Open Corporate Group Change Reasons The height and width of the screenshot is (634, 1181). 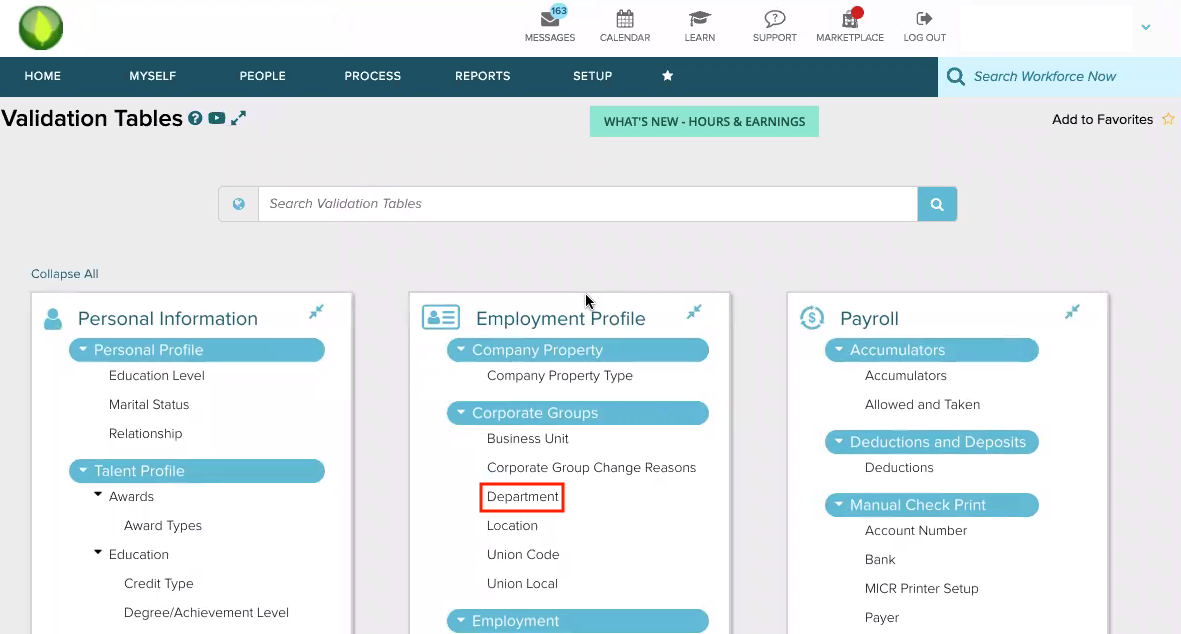click(591, 468)
